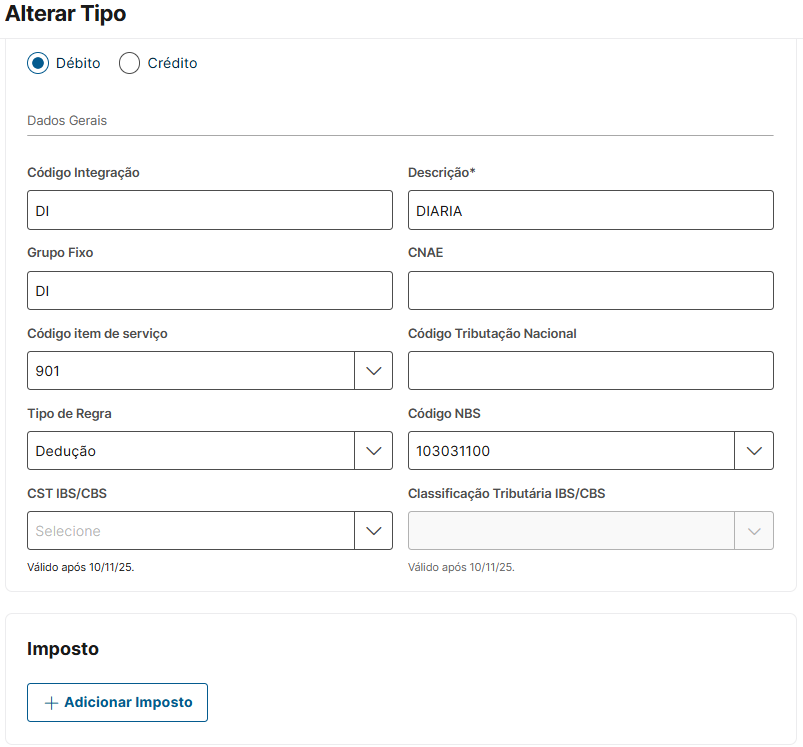Click the Código NBS chevron arrow
This screenshot has height=747, width=803.
[754, 451]
